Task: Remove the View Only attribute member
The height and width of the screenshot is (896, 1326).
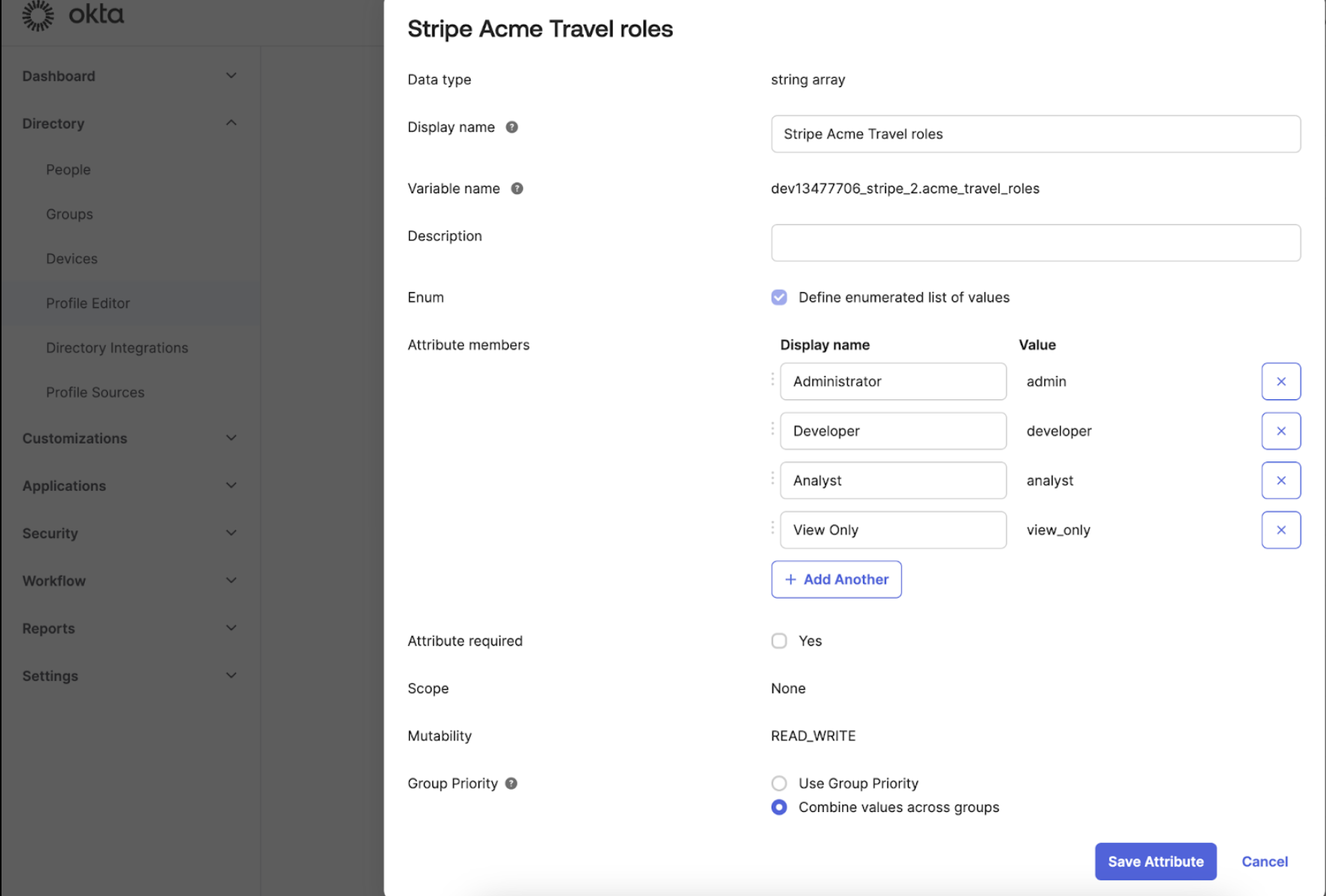Action: pyautogui.click(x=1281, y=530)
